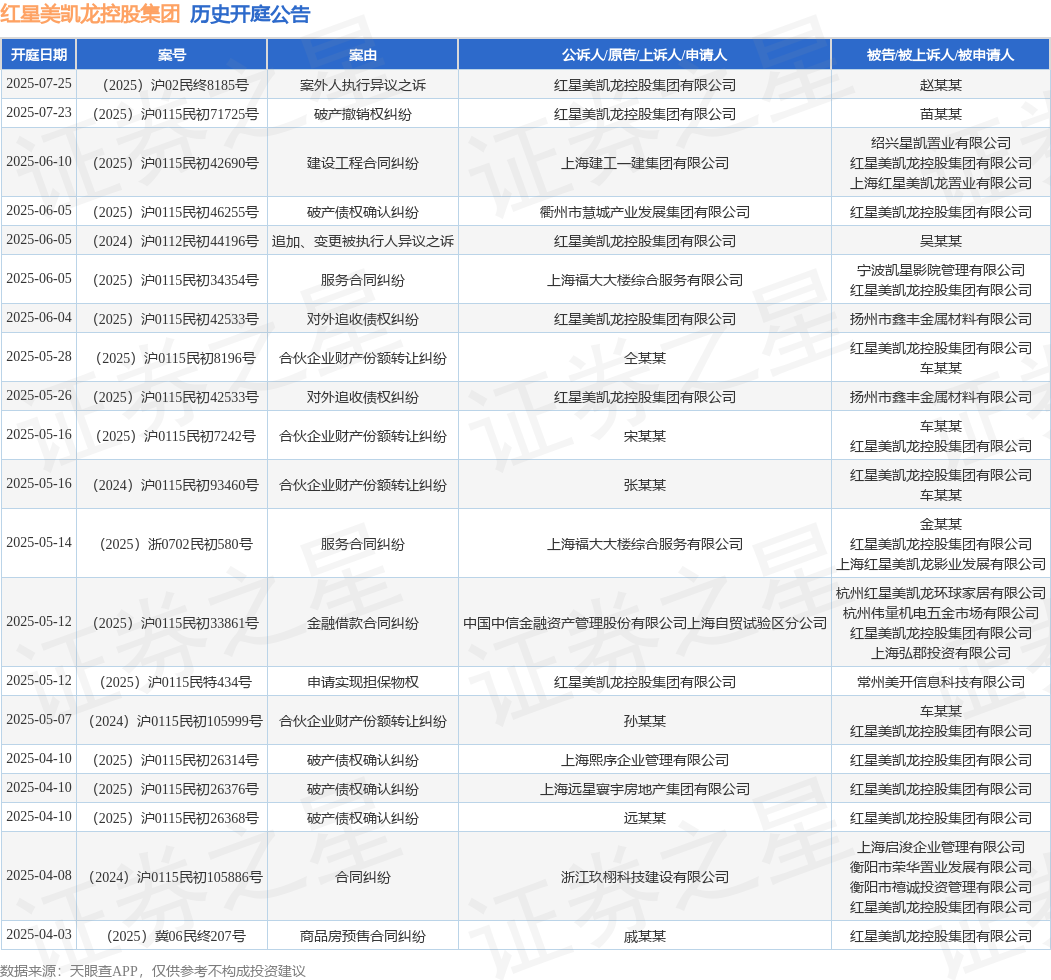
Task: Click plaintiff 张某某
Action: [x=644, y=485]
